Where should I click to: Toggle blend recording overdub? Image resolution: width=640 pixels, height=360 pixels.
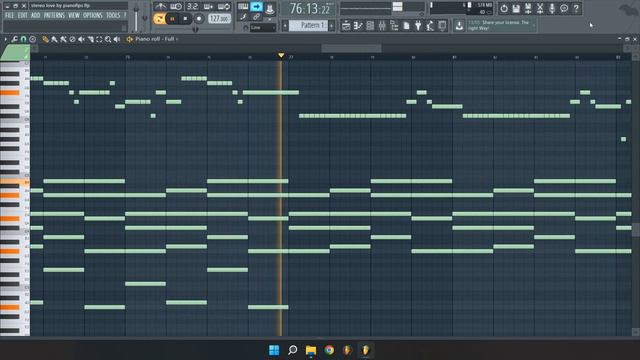tap(208, 6)
